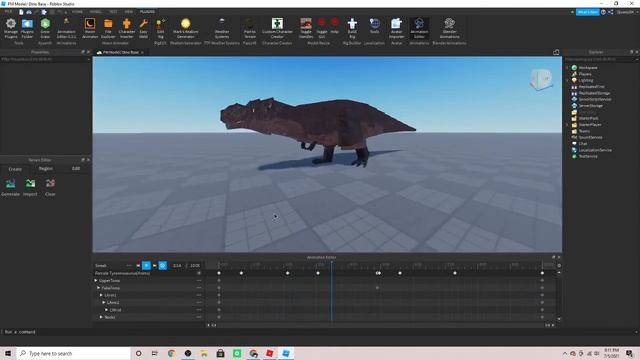Expand the LArm2 track
This screenshot has height=360, width=640.
[104, 302]
